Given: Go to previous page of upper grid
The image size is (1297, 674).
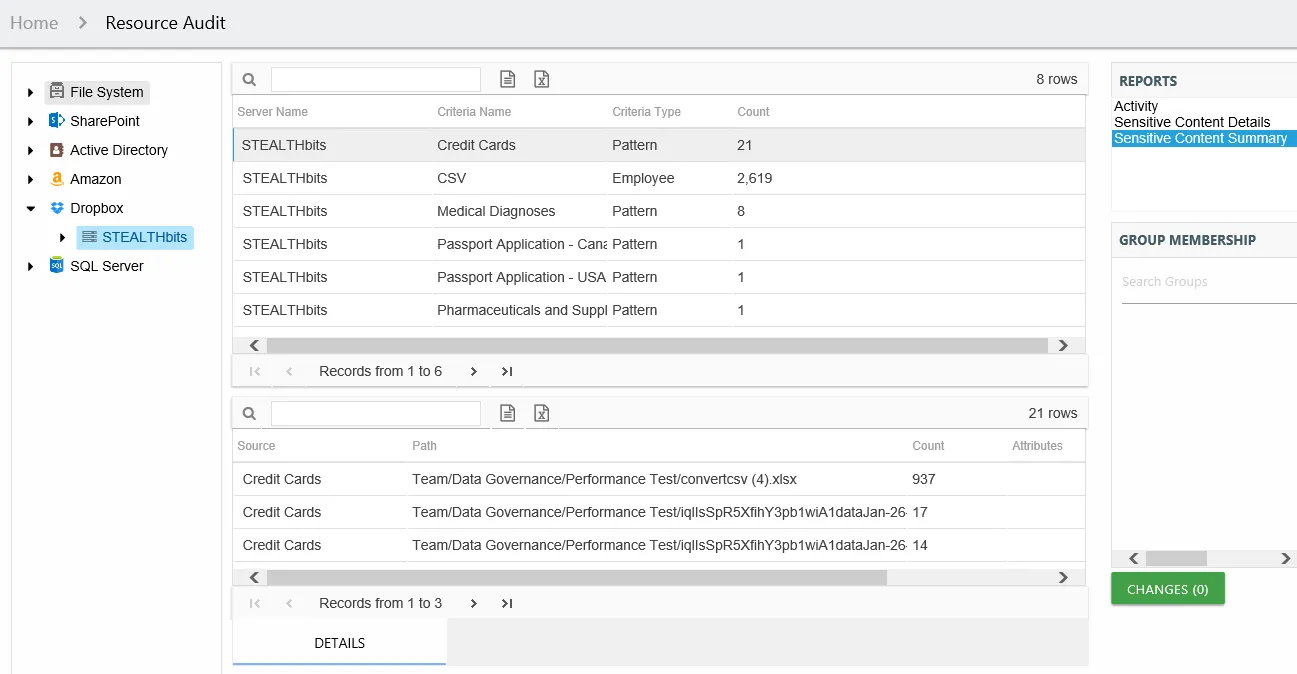Looking at the screenshot, I should [289, 371].
